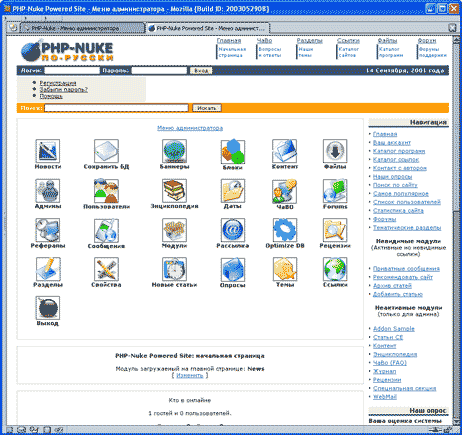462x435 pixels.
Task: Open Архив статей link
Action: pyautogui.click(x=392, y=286)
